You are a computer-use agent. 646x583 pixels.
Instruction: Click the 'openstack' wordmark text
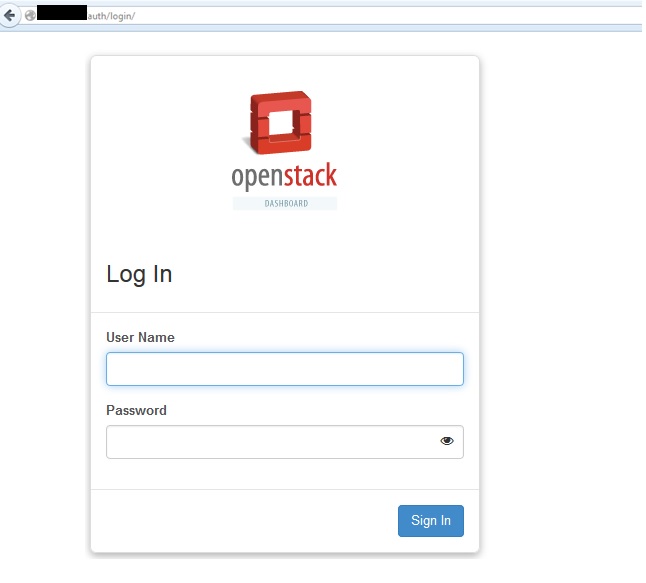click(284, 177)
